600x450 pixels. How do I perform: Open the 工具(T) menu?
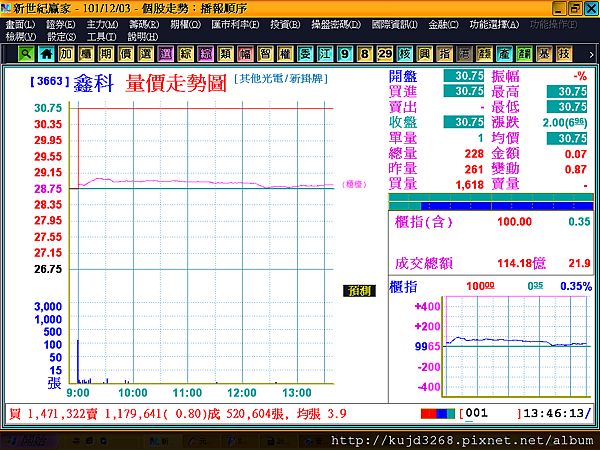(x=101, y=37)
